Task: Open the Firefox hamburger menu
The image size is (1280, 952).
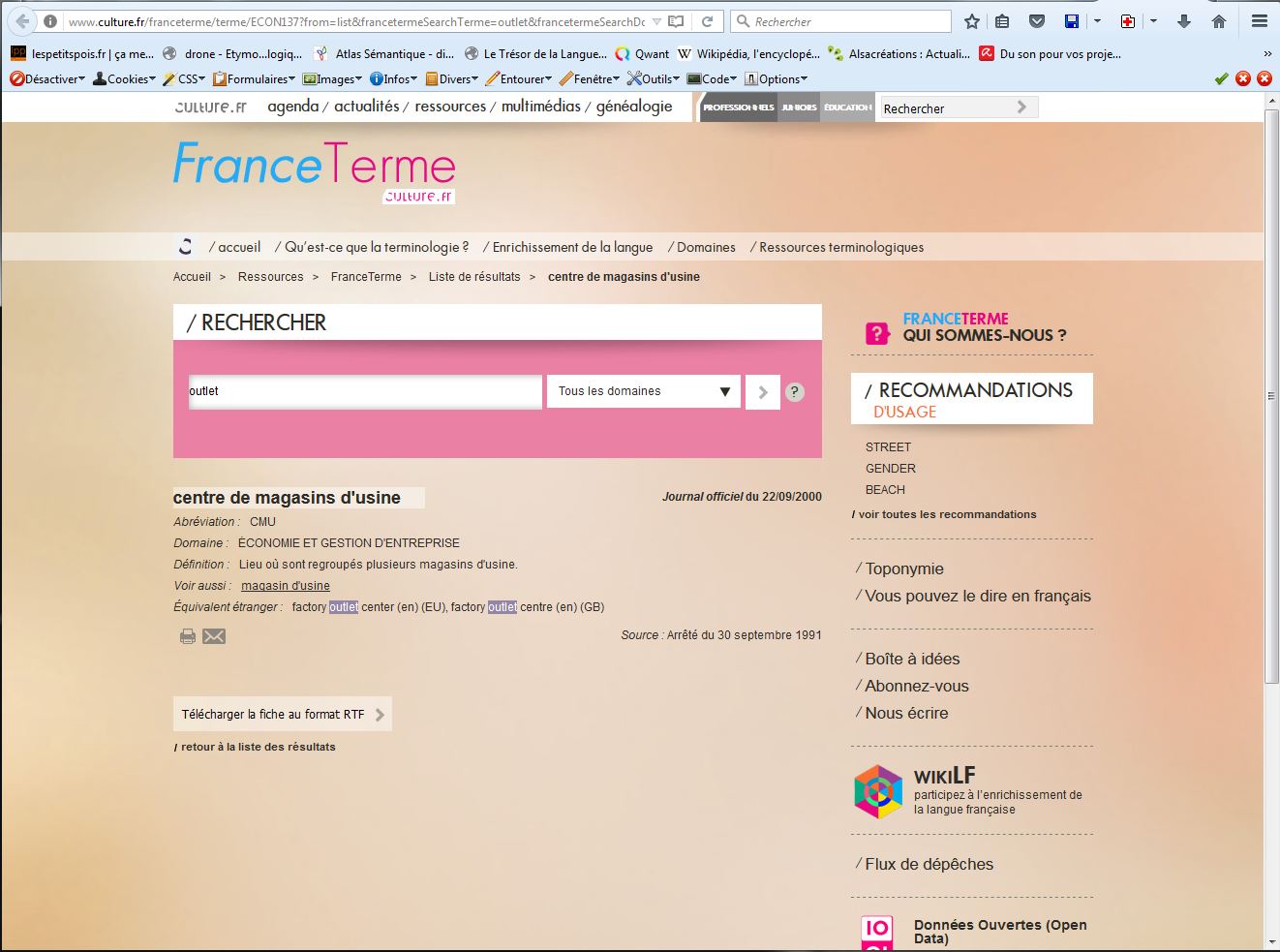Action: point(1260,21)
